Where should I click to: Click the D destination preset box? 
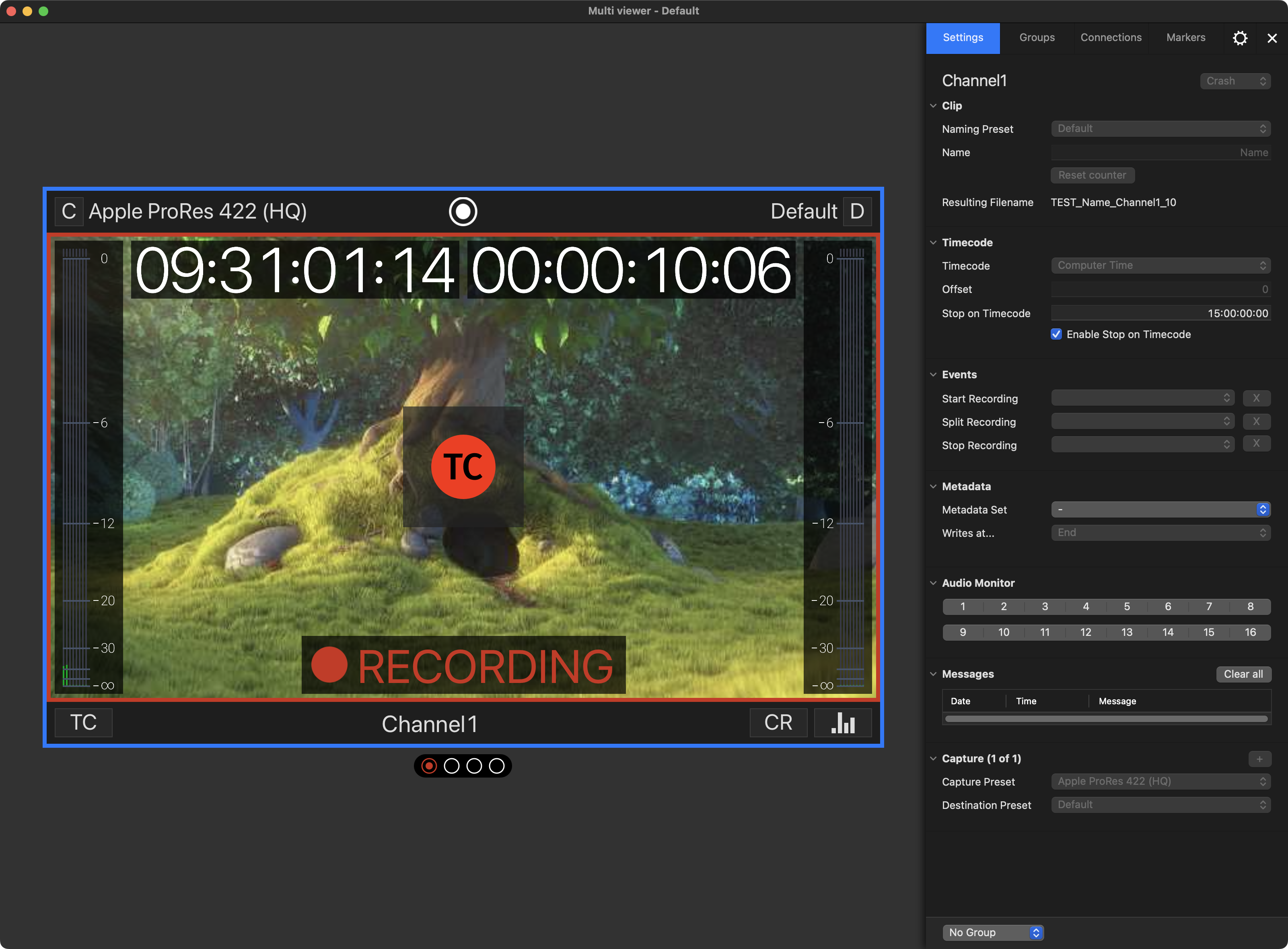pyautogui.click(x=857, y=211)
